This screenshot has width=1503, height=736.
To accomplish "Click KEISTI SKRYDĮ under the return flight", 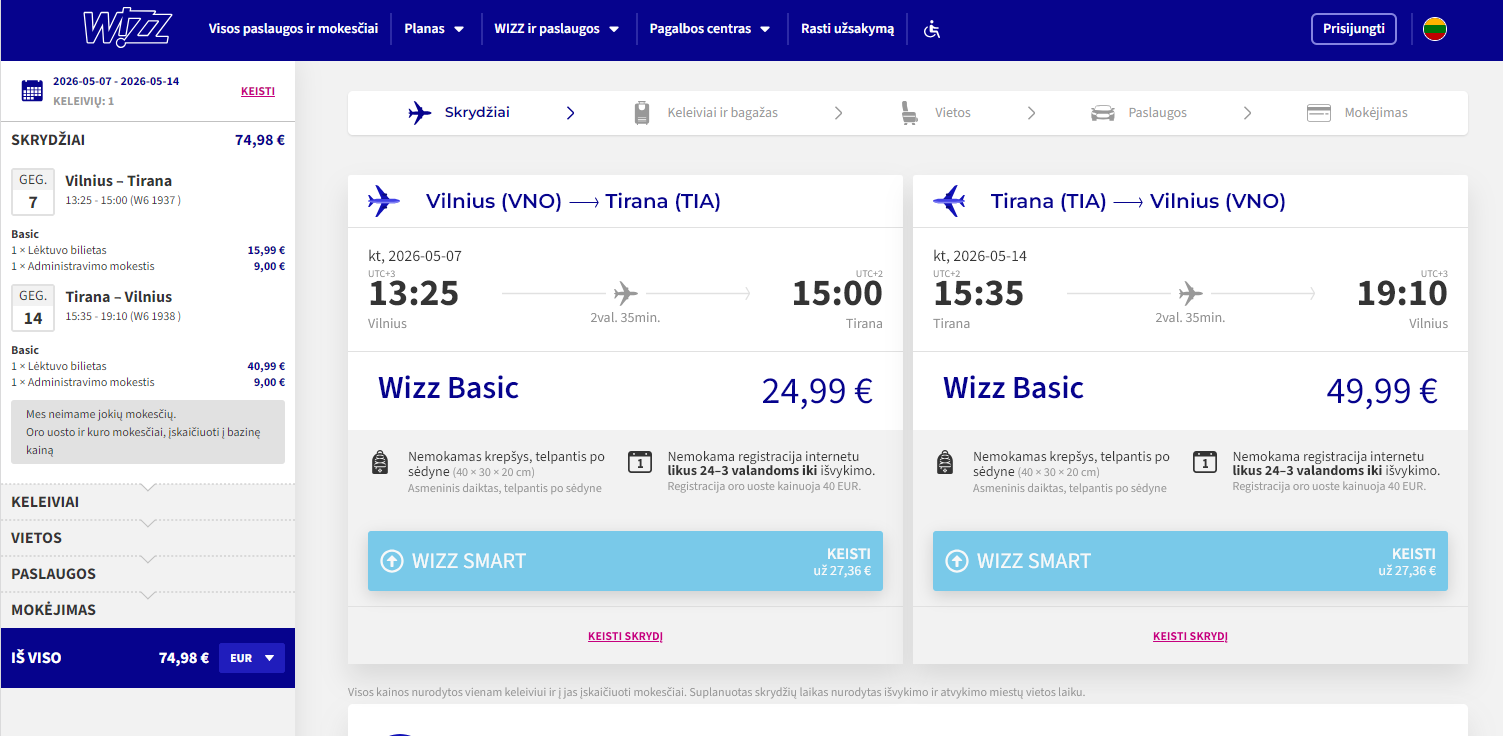I will 1189,636.
